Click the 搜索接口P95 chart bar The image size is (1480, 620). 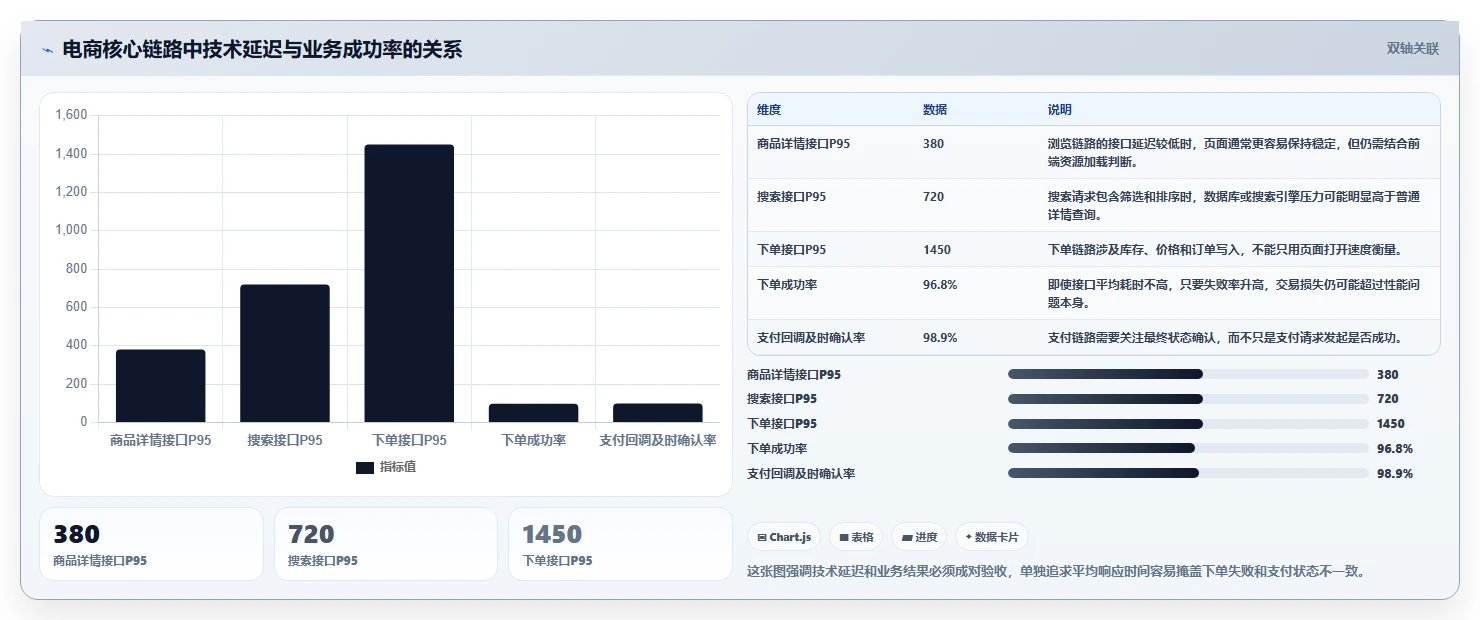[285, 353]
